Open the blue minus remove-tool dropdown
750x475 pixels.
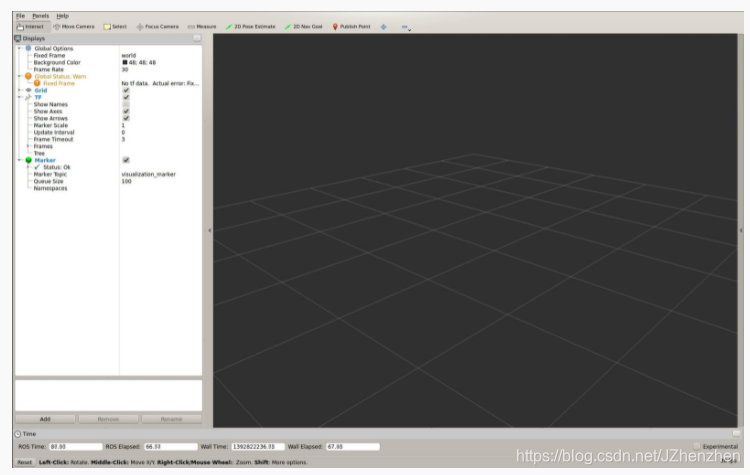pos(406,27)
